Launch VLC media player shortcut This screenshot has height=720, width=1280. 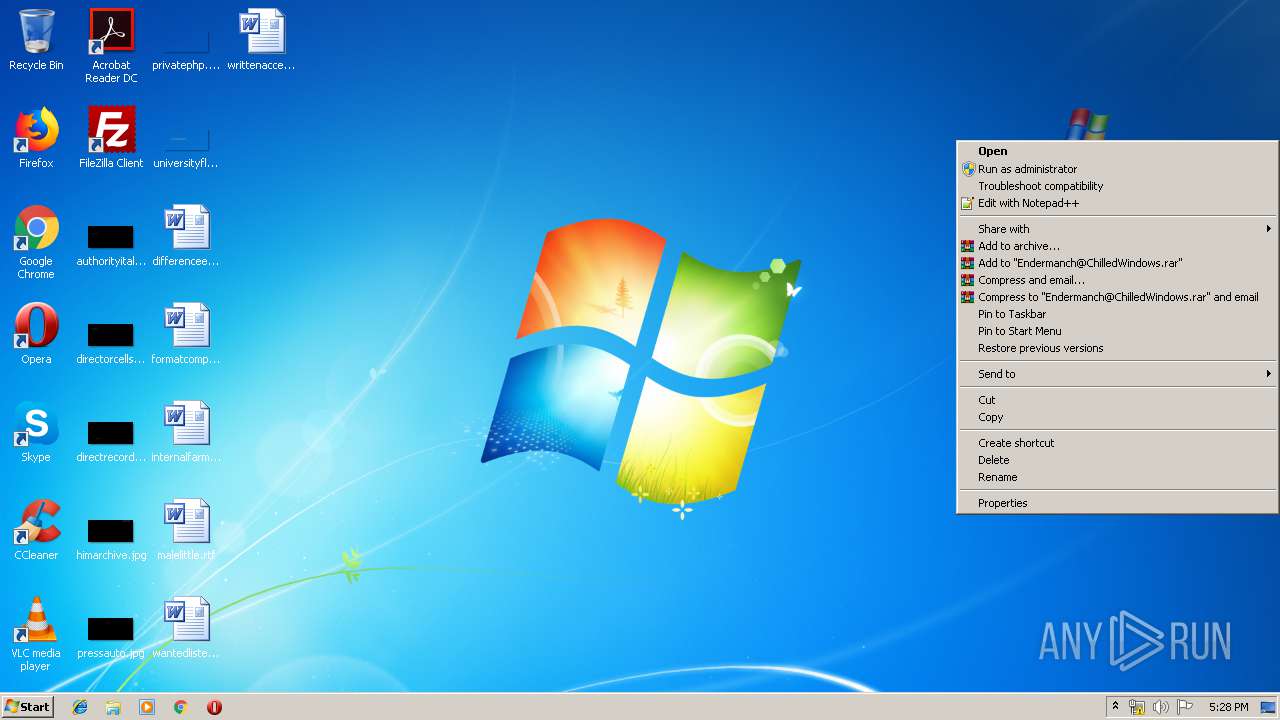36,634
